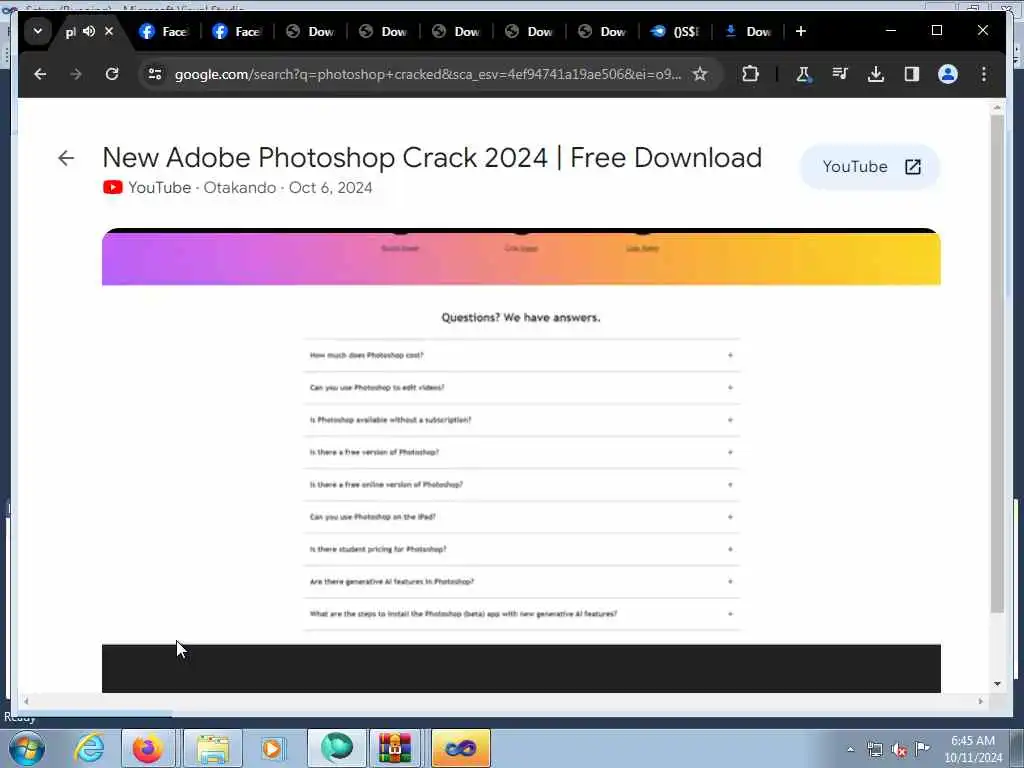The image size is (1024, 768).
Task: Toggle the browser side panel
Action: tap(912, 74)
